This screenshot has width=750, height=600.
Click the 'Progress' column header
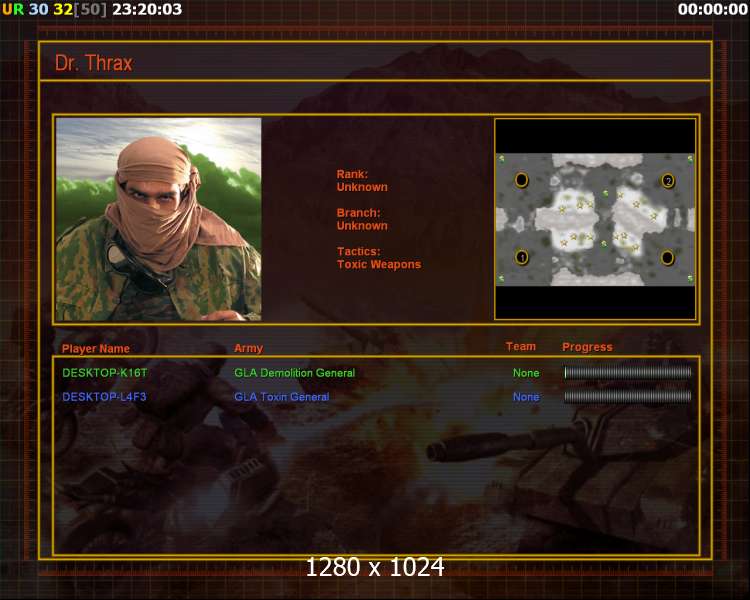(587, 347)
